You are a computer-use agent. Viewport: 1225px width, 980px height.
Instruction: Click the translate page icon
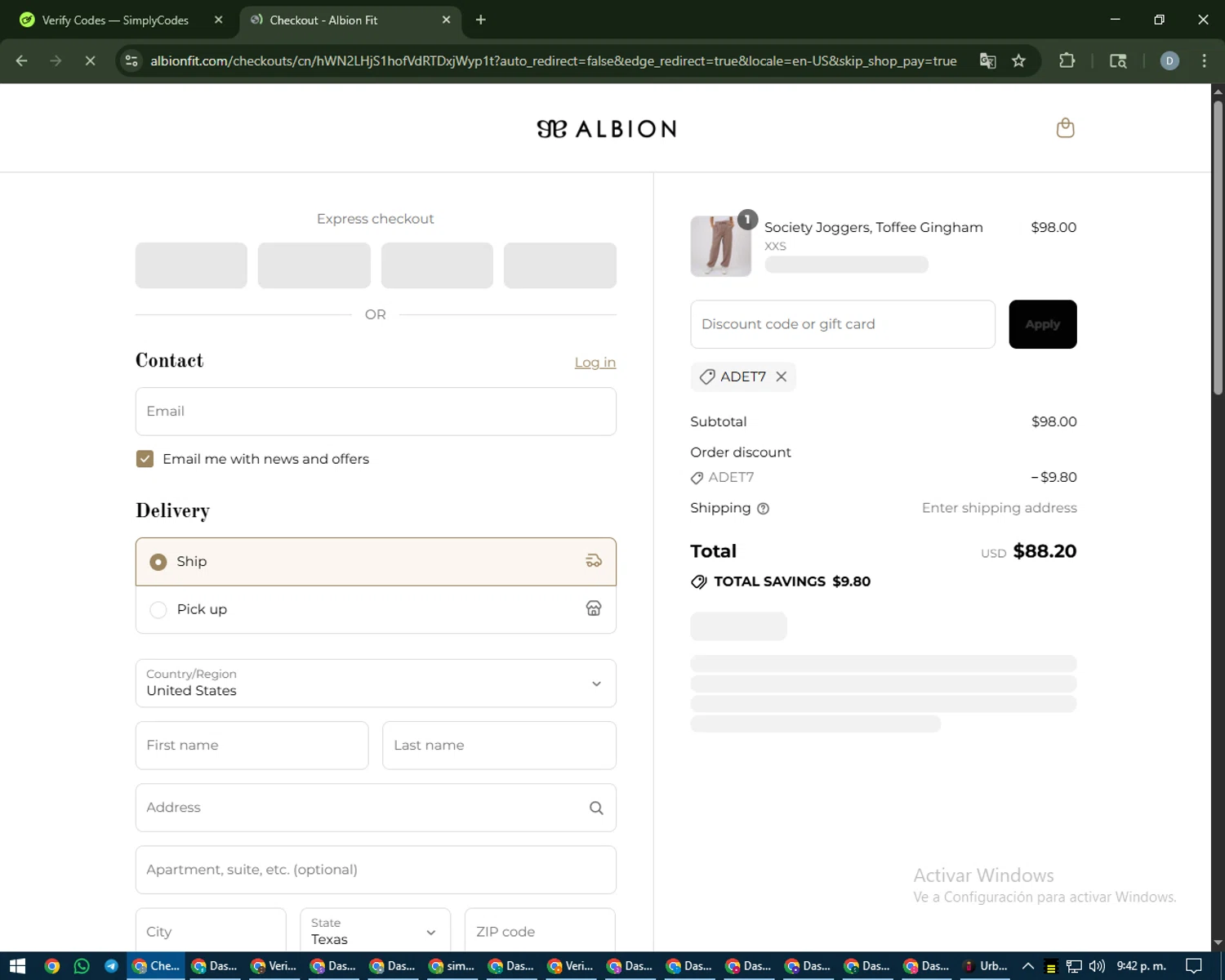point(987,60)
